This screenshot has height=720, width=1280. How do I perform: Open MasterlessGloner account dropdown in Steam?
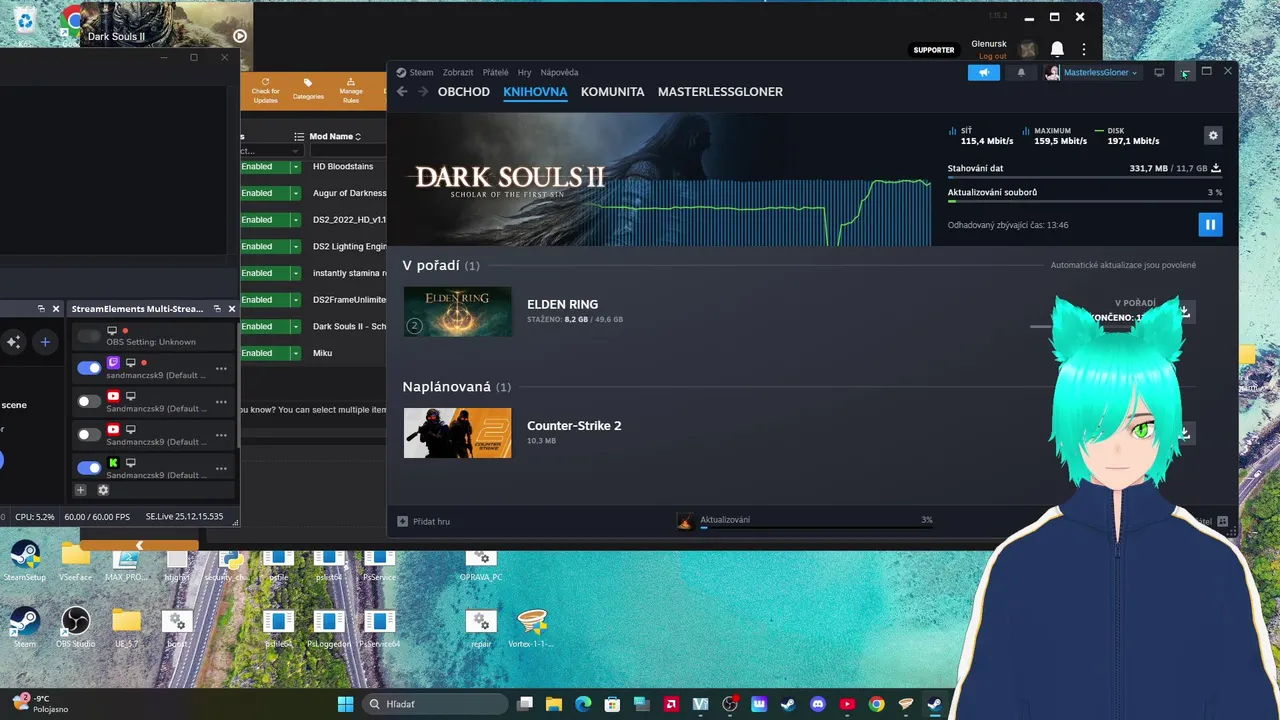tap(1092, 72)
